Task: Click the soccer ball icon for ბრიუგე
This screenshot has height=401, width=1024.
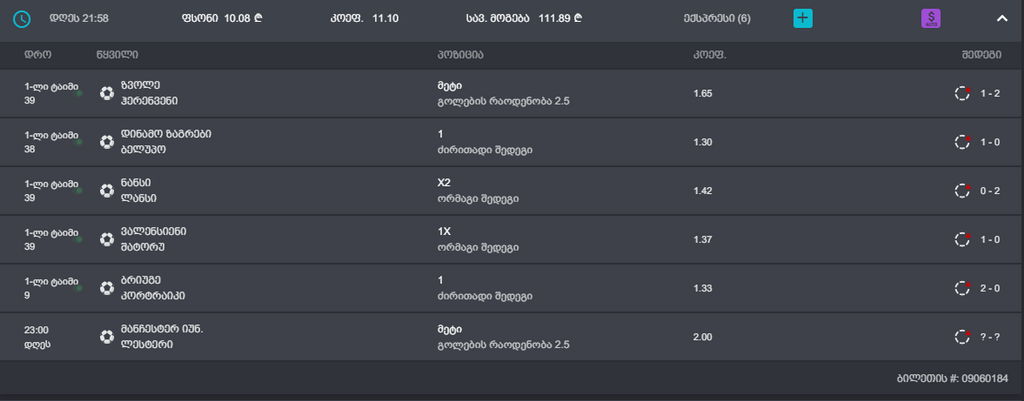Action: [x=107, y=288]
